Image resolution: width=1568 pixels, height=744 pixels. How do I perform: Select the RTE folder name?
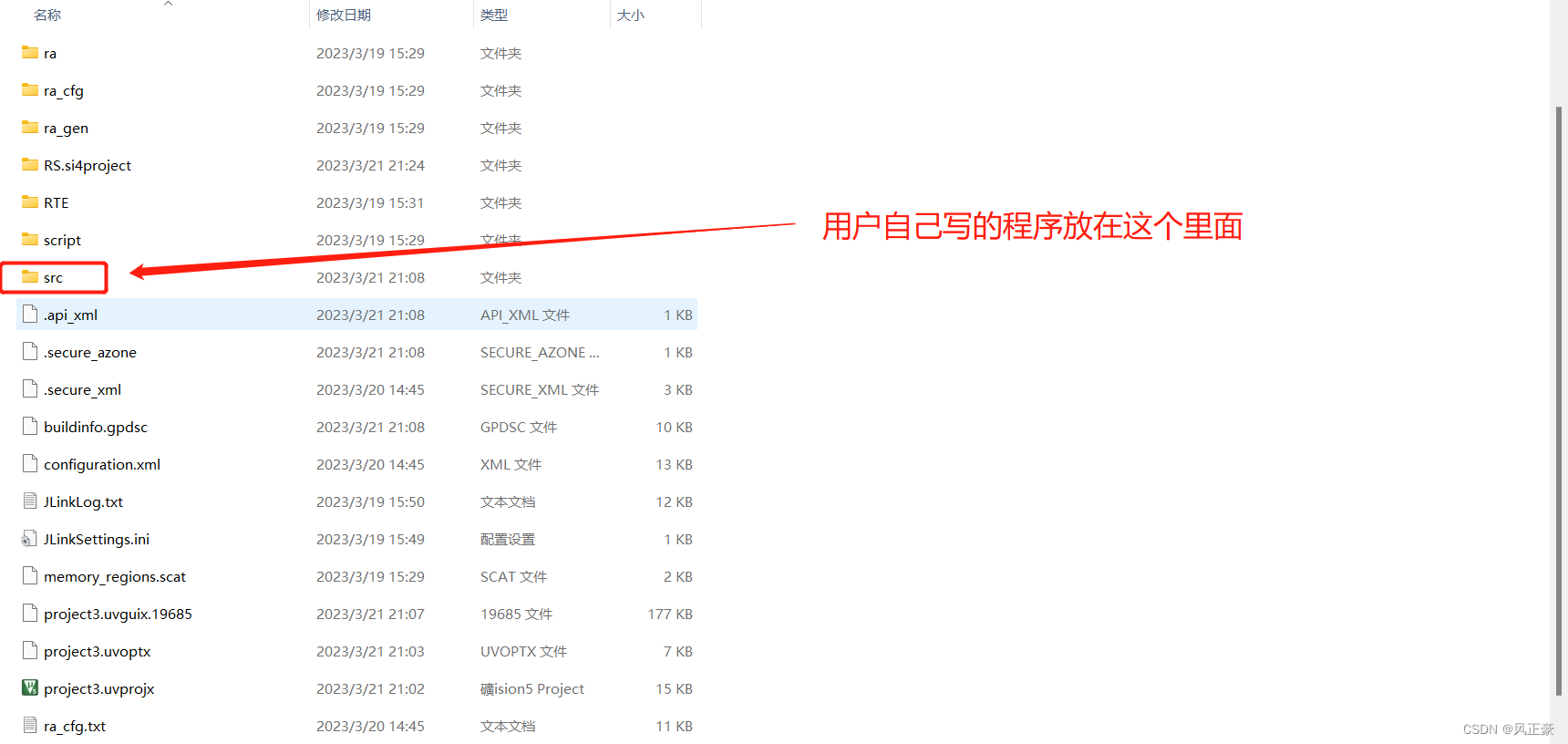tap(57, 203)
